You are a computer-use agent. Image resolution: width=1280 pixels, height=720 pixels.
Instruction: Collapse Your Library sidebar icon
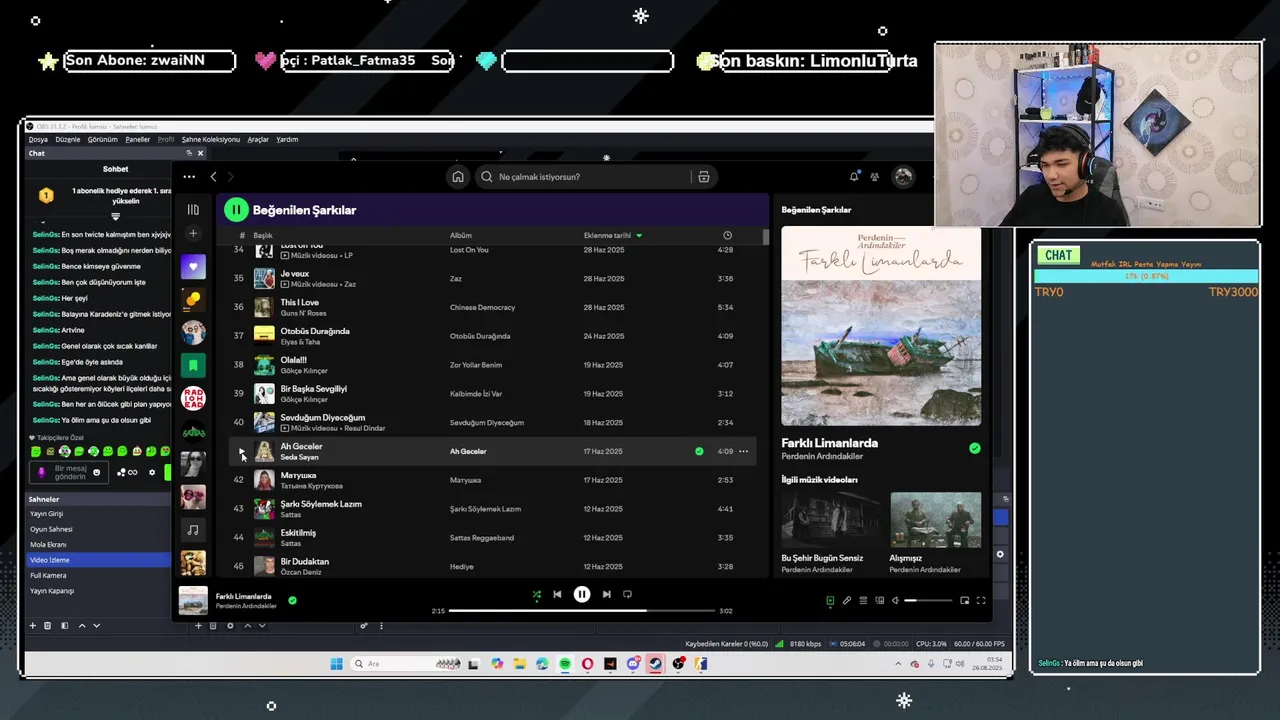[193, 210]
